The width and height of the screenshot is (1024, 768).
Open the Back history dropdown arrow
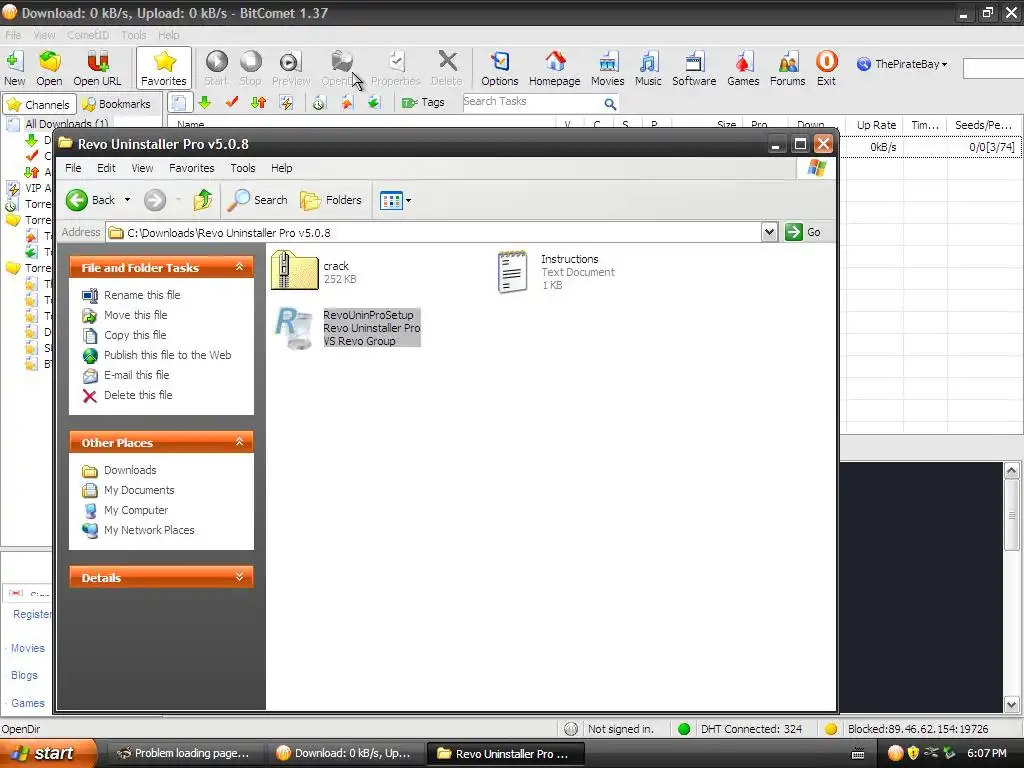(x=127, y=200)
